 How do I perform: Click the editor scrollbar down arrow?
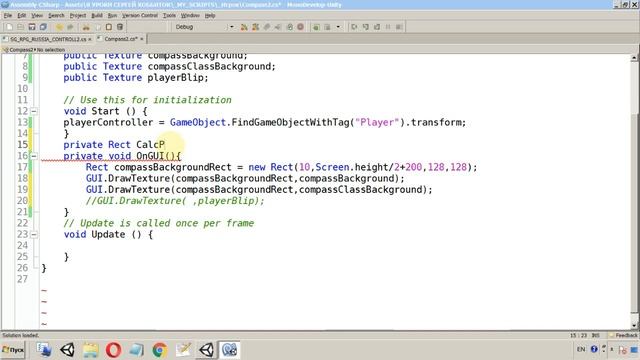(x=634, y=325)
